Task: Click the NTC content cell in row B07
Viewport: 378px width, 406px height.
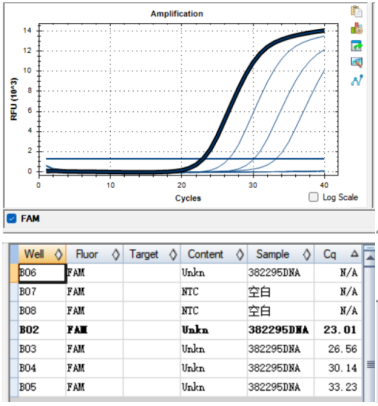Action: pyautogui.click(x=214, y=292)
